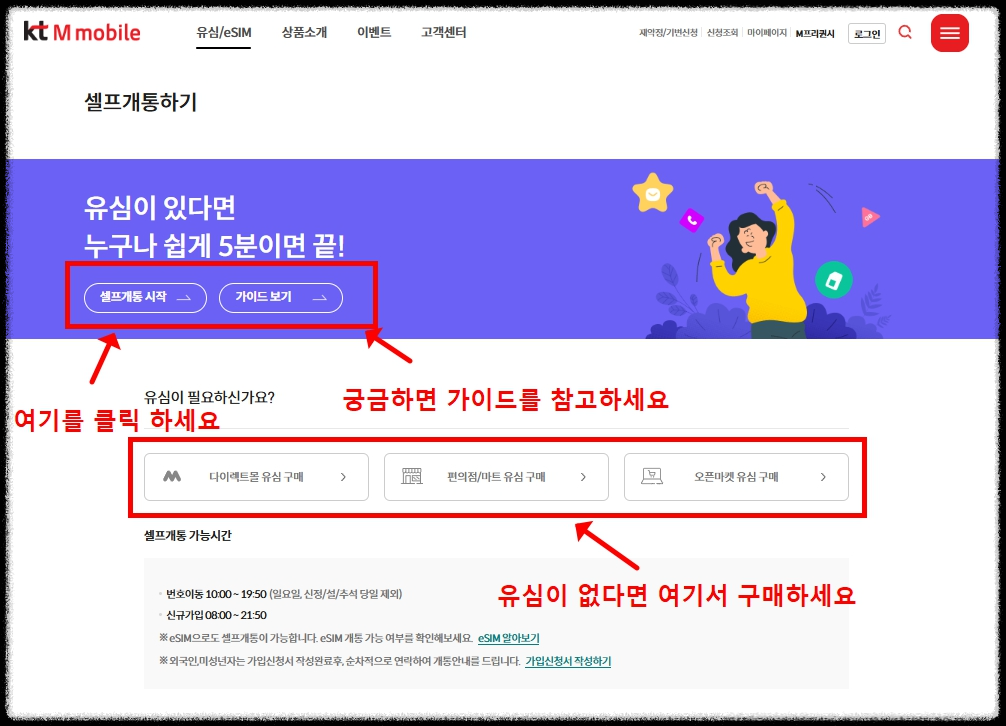Open the eSIM 알아보기 link
The image size is (1006, 726).
(509, 638)
